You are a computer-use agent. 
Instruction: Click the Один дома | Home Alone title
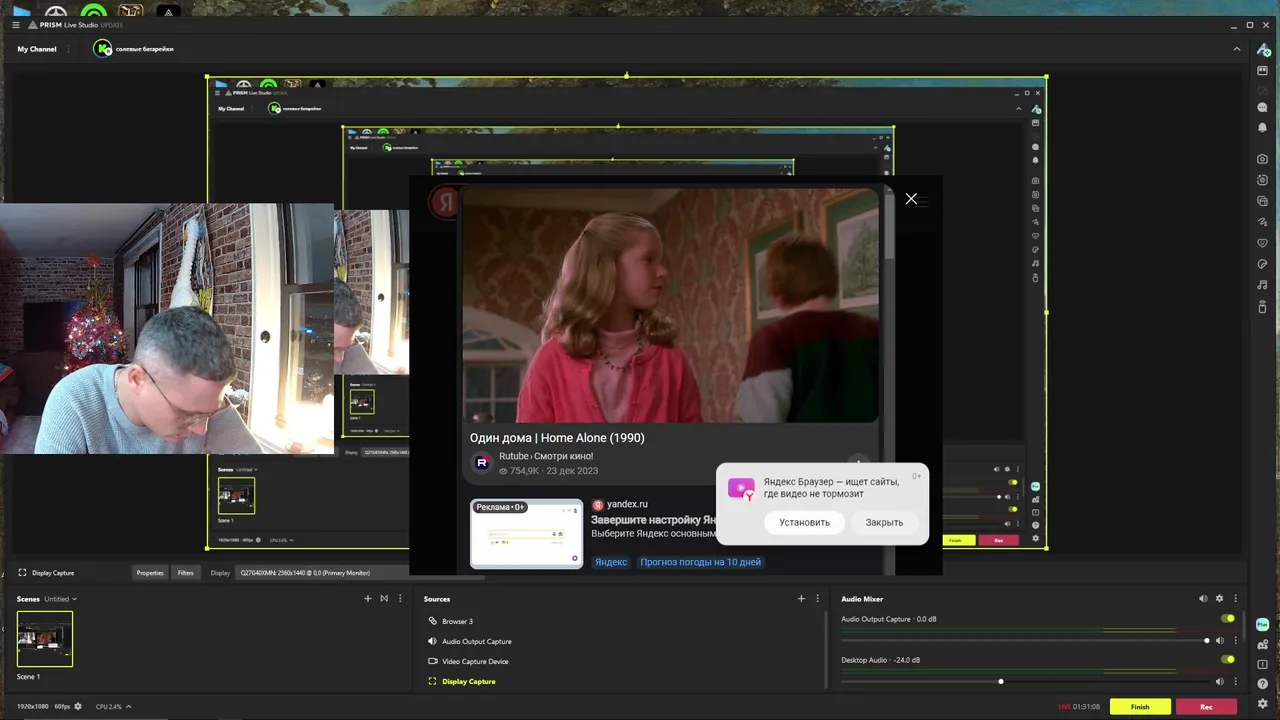click(x=557, y=437)
